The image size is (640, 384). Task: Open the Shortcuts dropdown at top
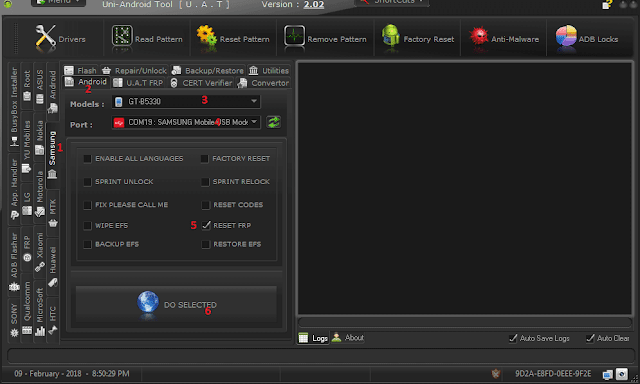pyautogui.click(x=392, y=2)
